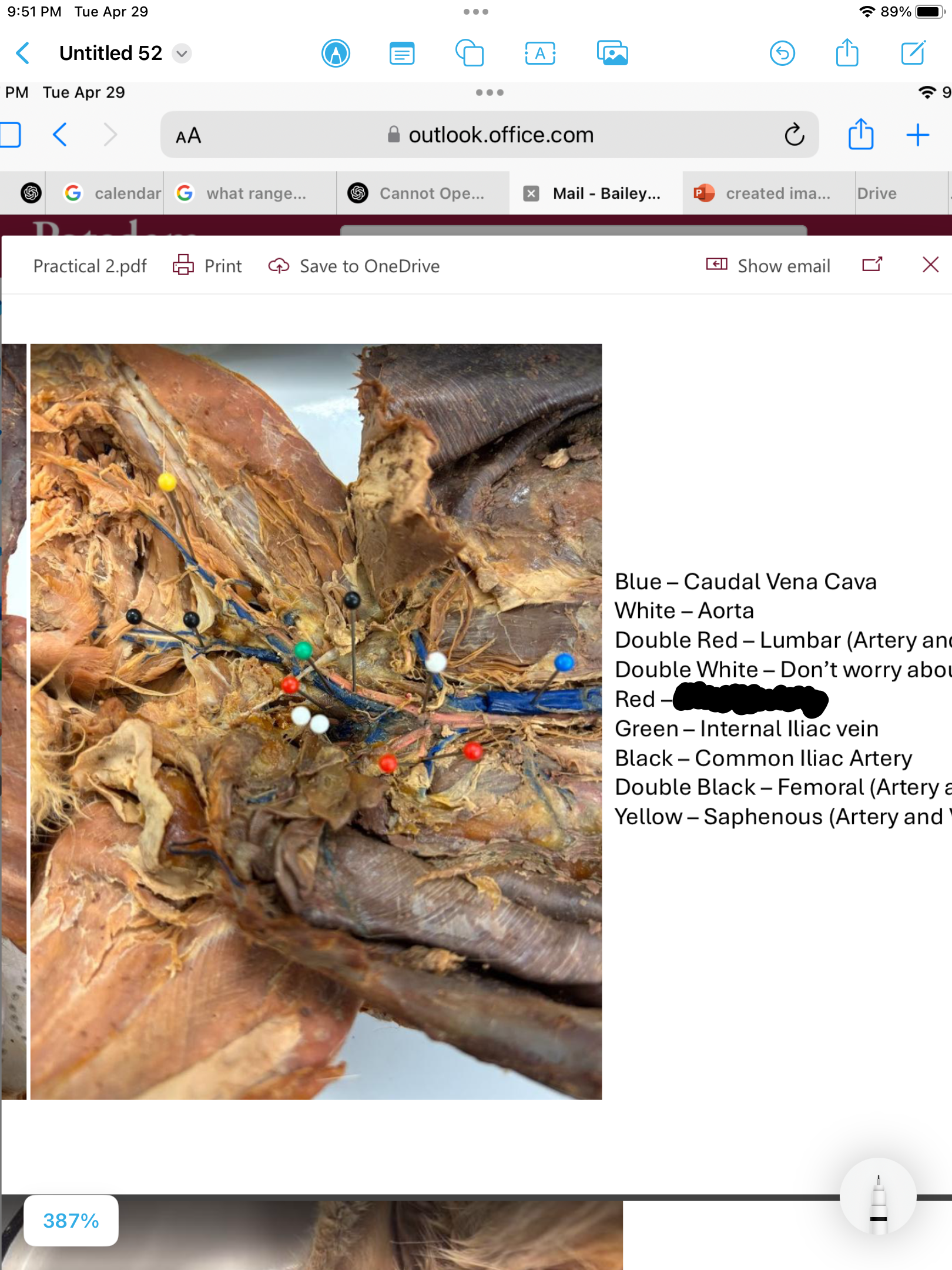This screenshot has height=1270, width=952.
Task: Add a text box
Action: pyautogui.click(x=539, y=54)
